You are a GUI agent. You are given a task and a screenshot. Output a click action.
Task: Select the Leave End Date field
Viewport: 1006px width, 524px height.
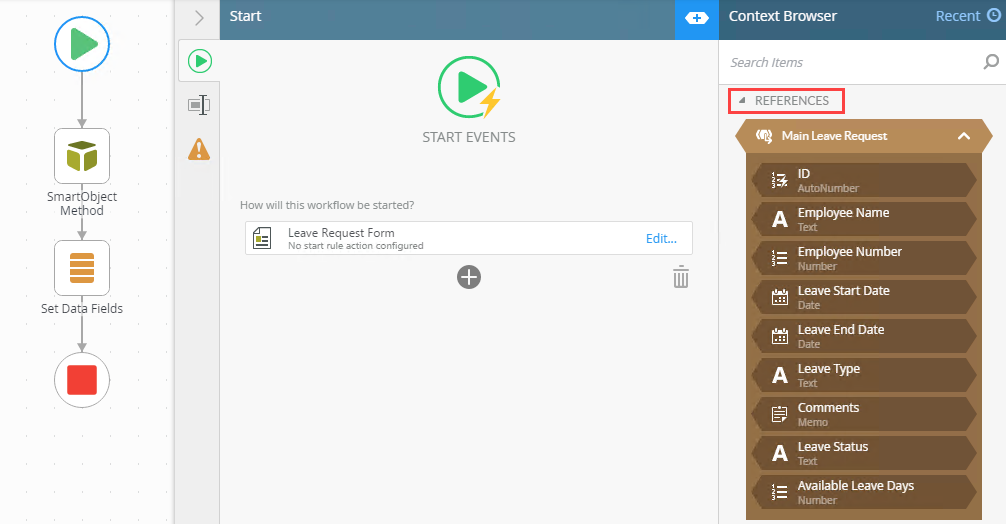tap(864, 336)
